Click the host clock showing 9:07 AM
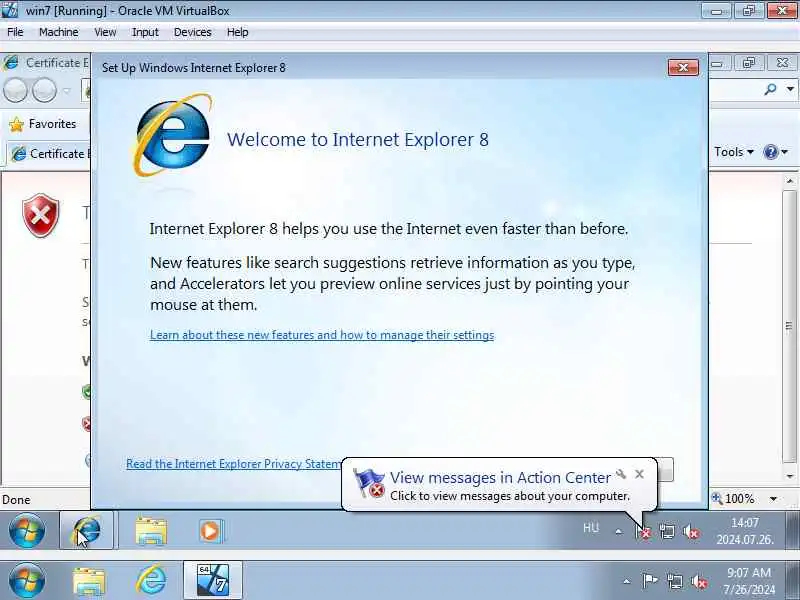 [x=748, y=581]
